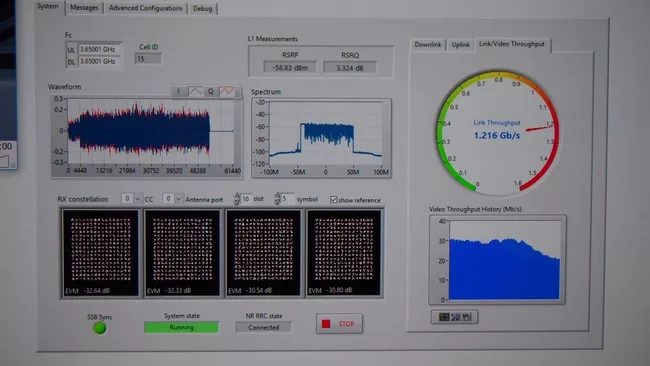Screen dimensions: 650x366
Task: Switch to the System tab
Action: pyautogui.click(x=48, y=6)
